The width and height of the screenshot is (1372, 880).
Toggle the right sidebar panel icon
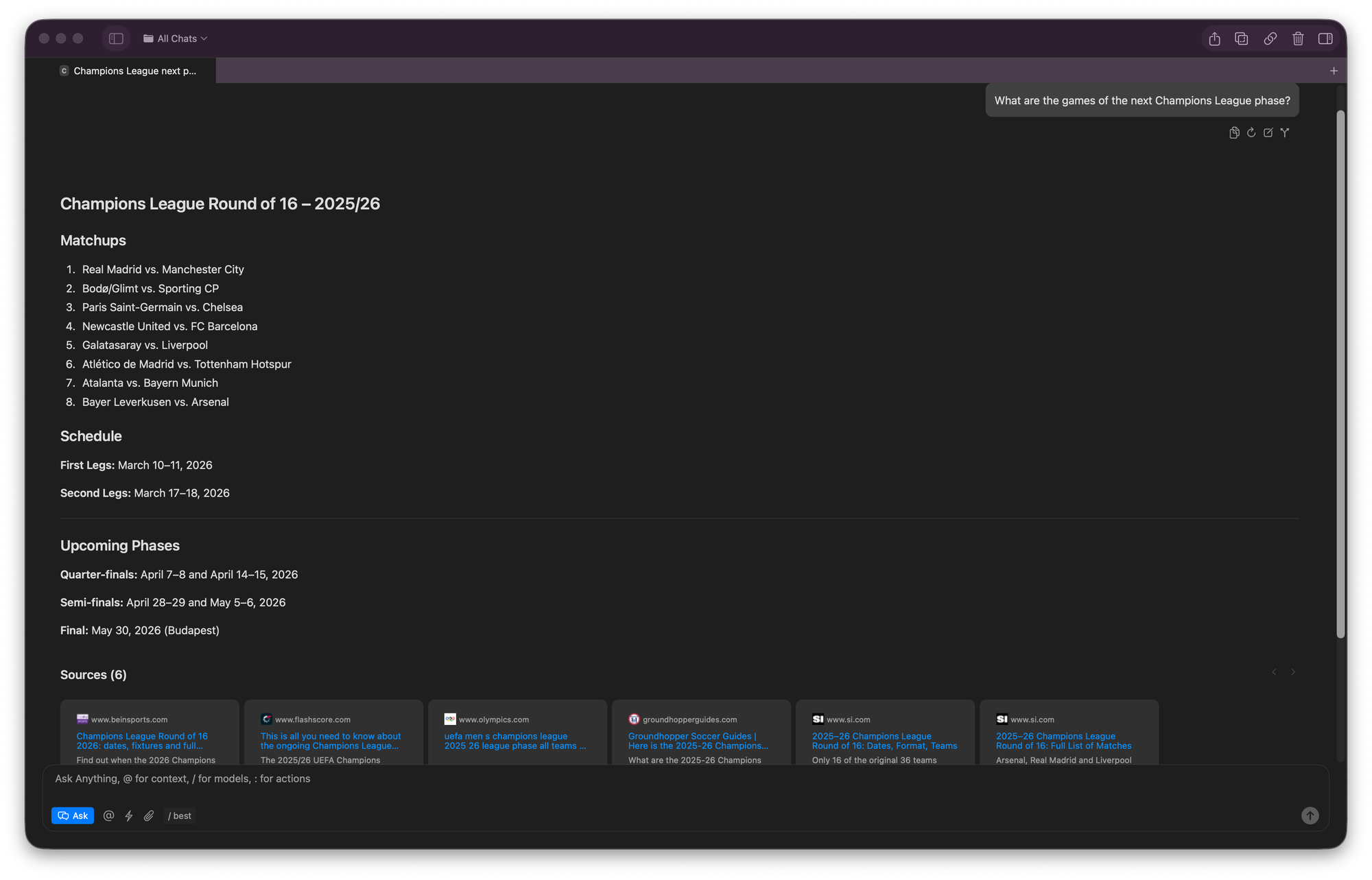tap(1325, 38)
